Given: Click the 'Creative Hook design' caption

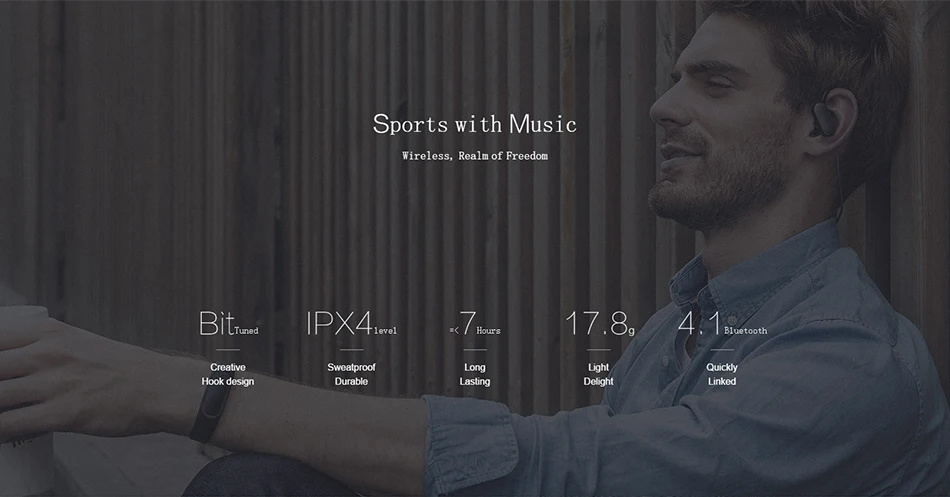Looking at the screenshot, I should click(228, 374).
